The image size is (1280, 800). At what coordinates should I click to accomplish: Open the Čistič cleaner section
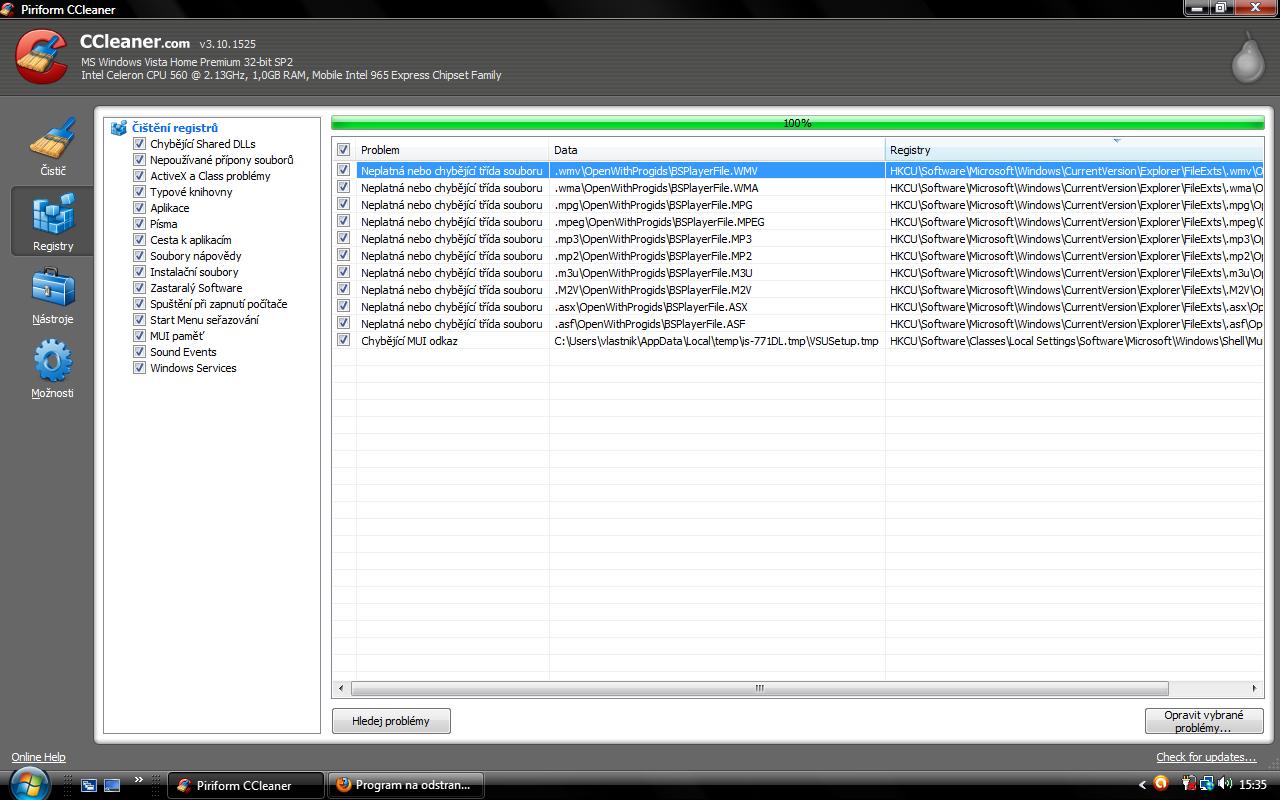click(53, 147)
